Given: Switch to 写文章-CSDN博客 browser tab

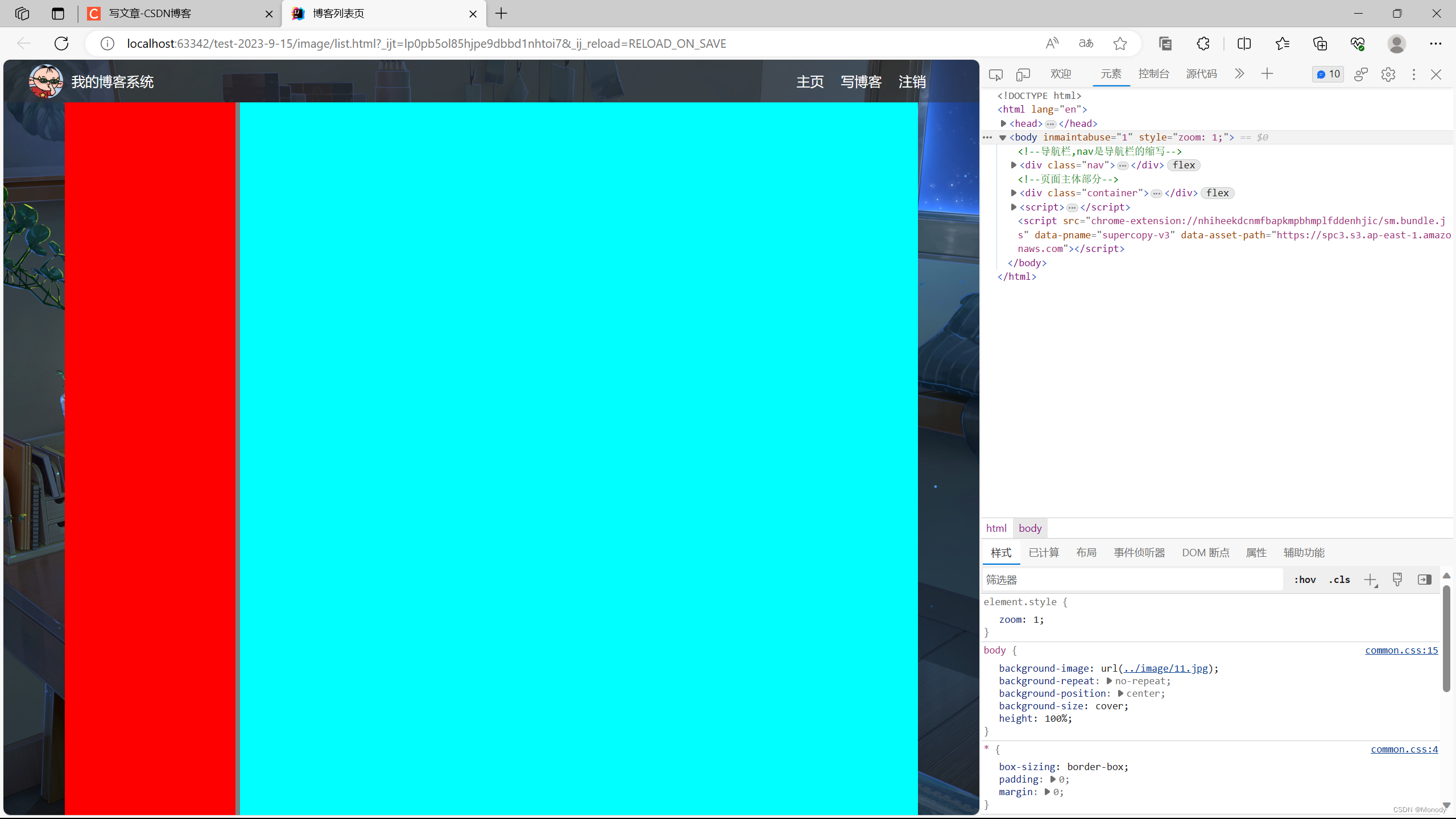Looking at the screenshot, I should point(179,14).
